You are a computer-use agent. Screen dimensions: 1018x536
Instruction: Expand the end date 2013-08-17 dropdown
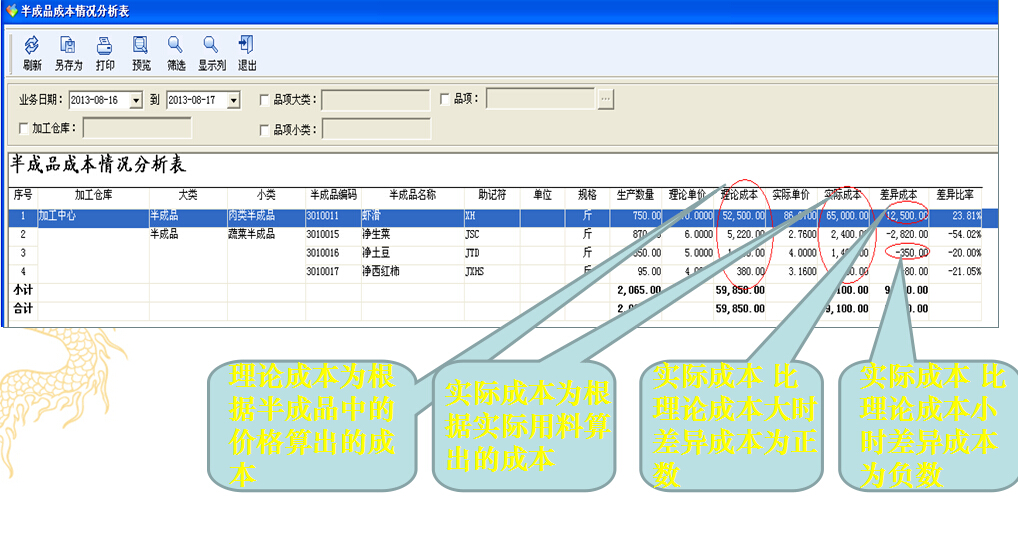[233, 100]
